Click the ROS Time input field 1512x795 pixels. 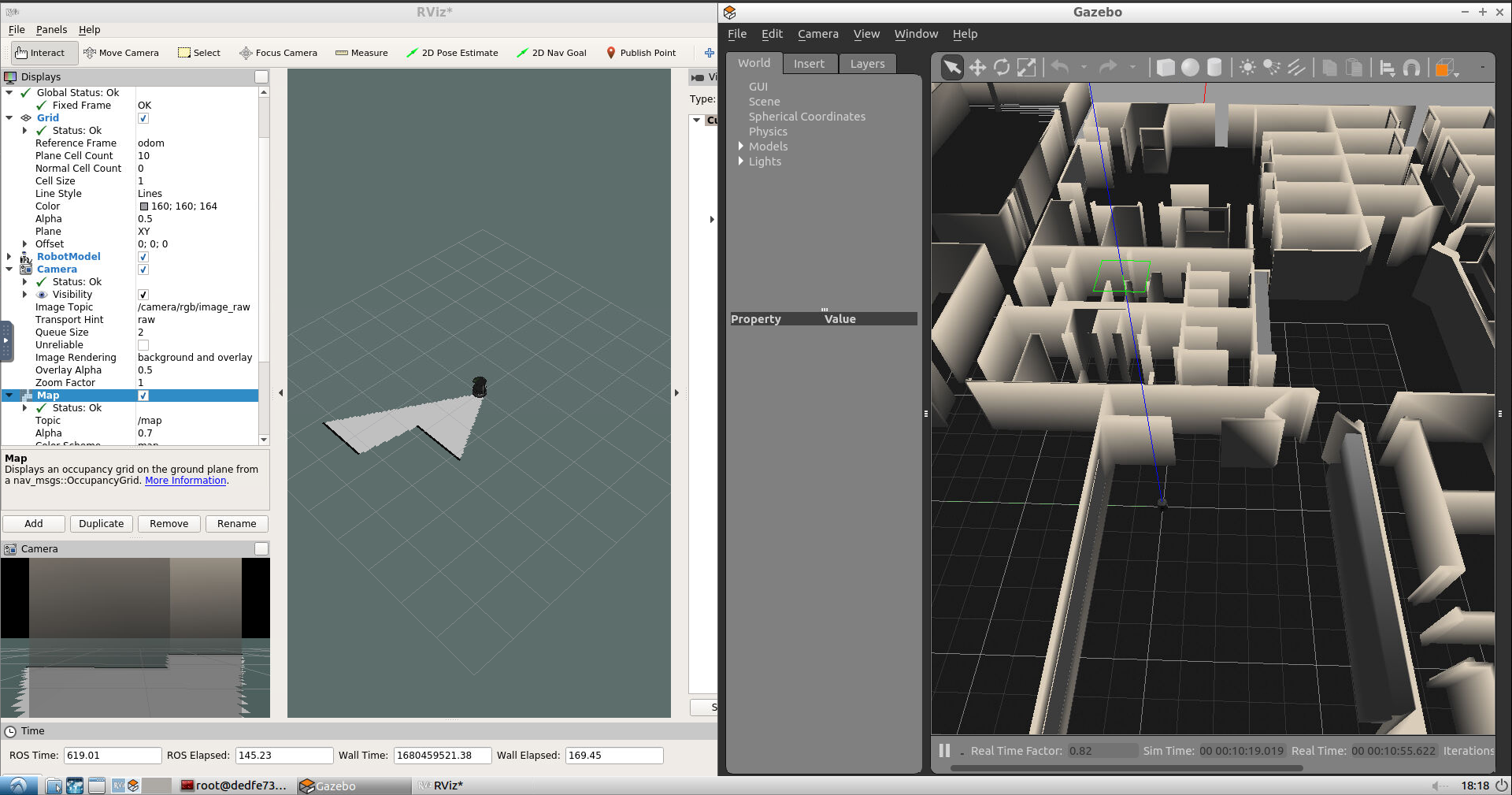pyautogui.click(x=113, y=756)
